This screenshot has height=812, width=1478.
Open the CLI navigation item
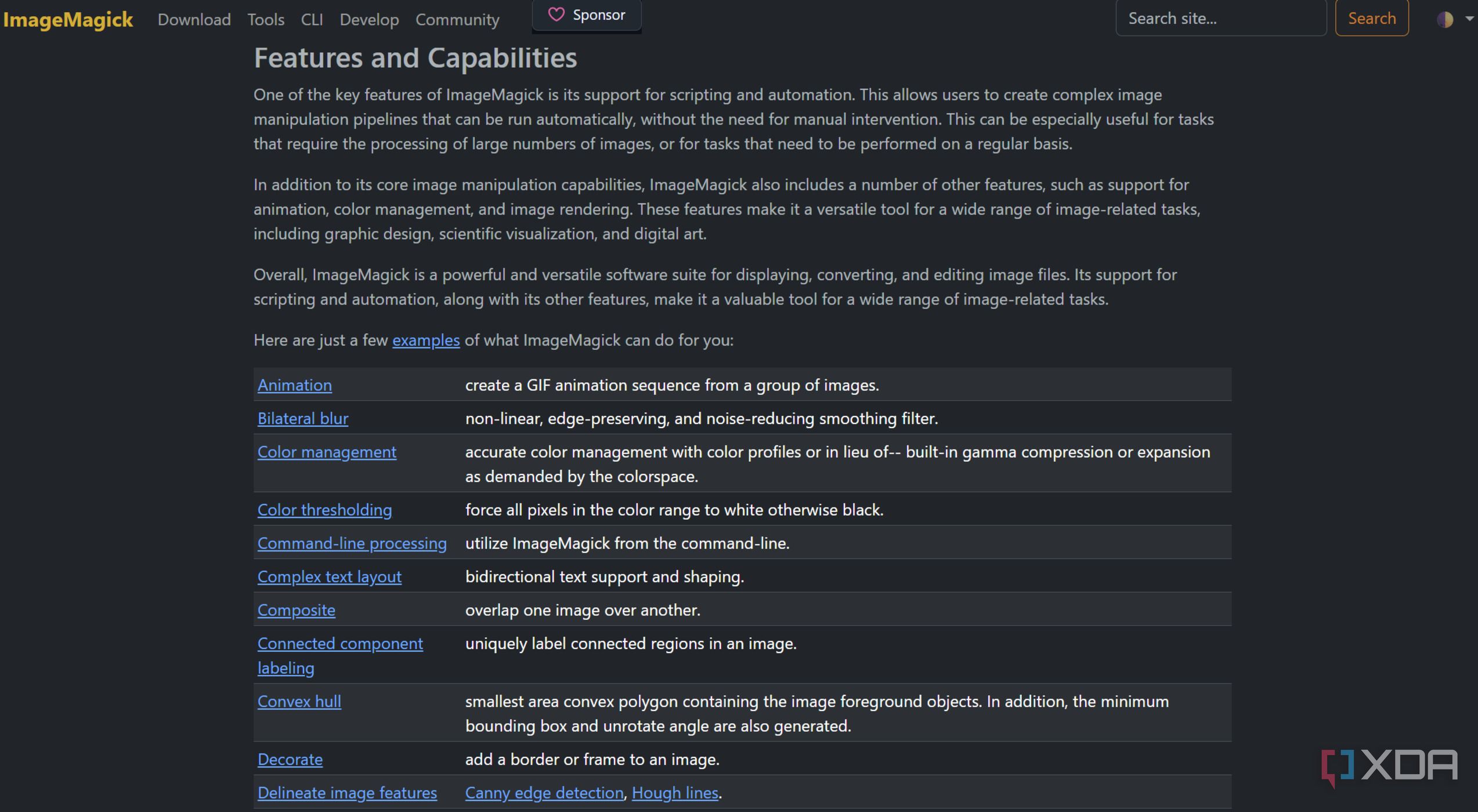click(312, 20)
